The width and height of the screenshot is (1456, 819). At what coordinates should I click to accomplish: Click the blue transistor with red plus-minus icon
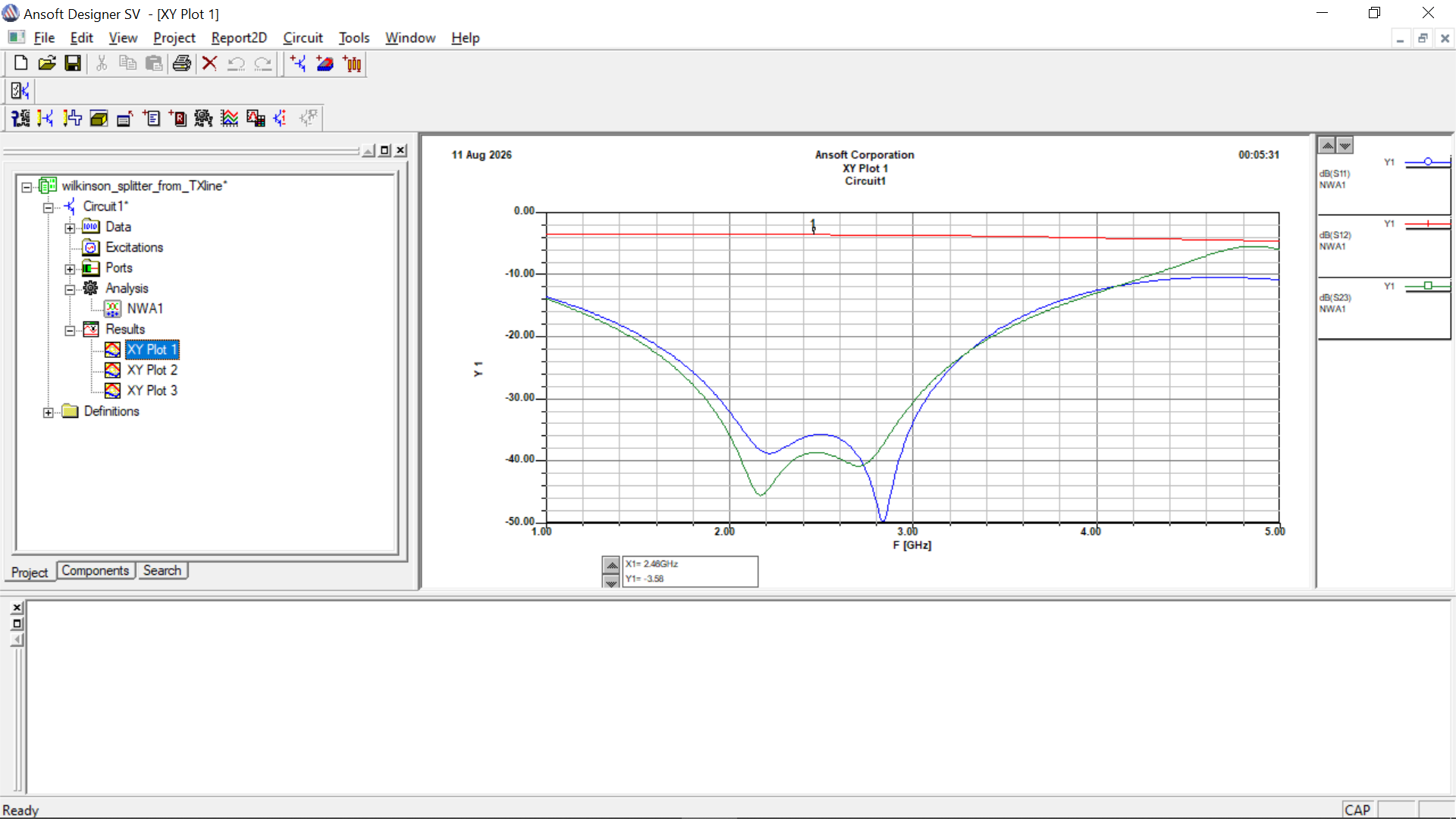(x=281, y=118)
